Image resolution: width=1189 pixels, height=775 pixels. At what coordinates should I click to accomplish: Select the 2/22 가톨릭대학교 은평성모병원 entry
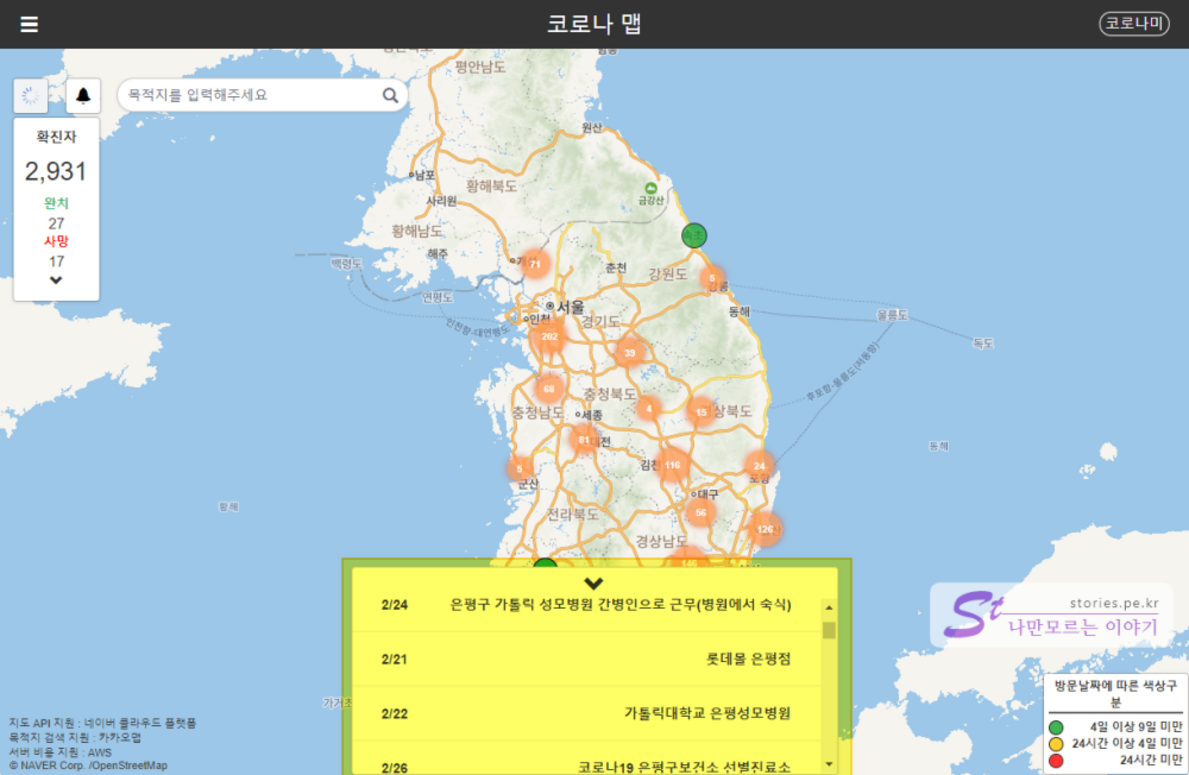tap(586, 713)
